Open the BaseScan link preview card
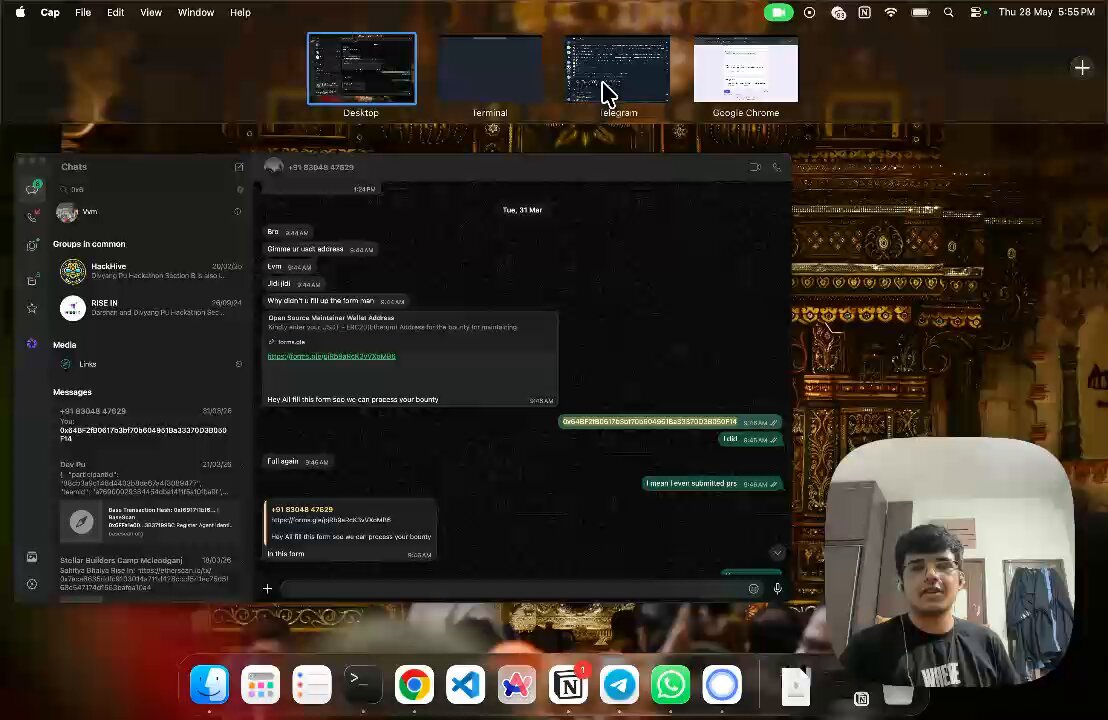The image size is (1108, 720). tap(150, 521)
